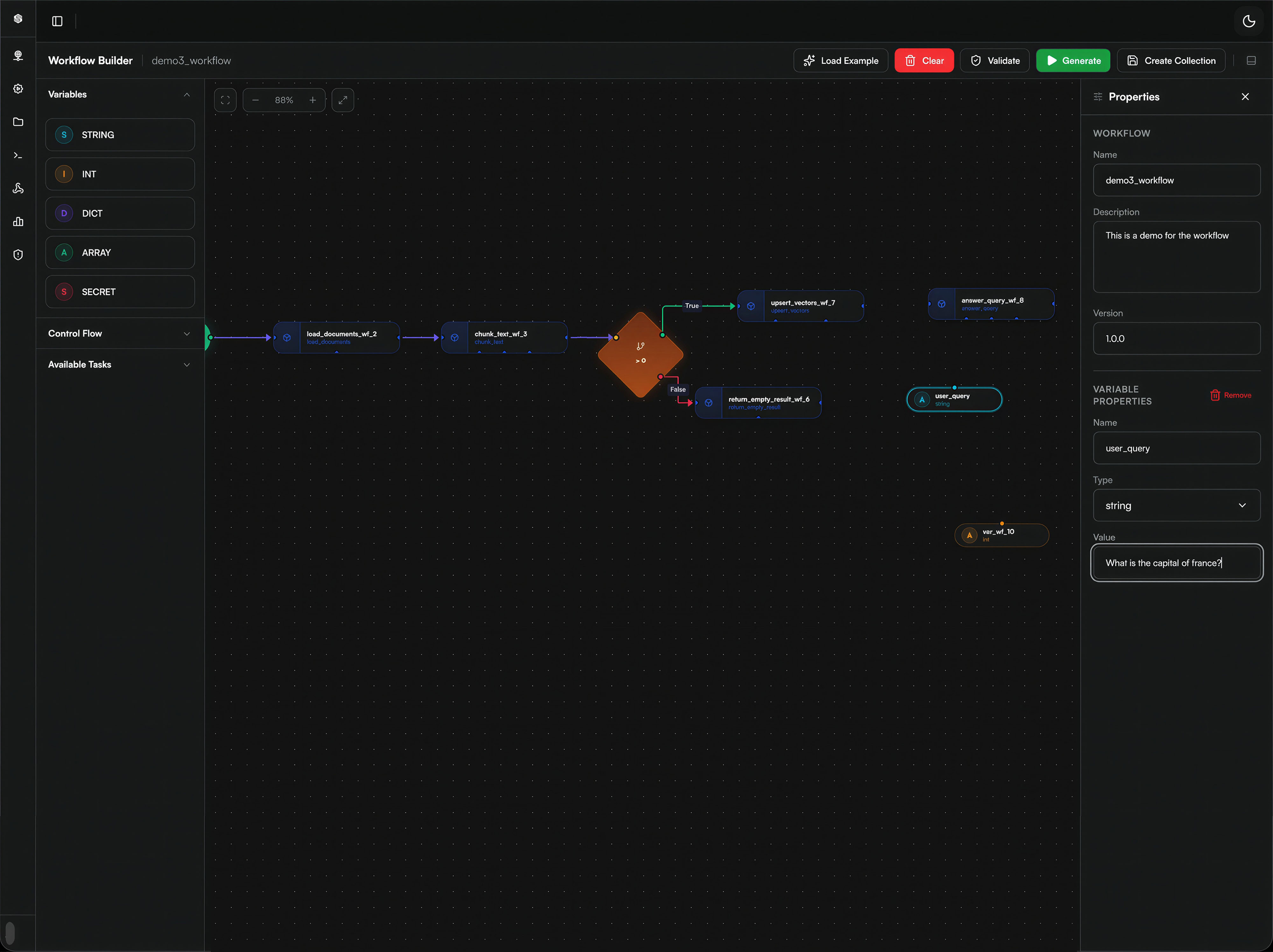1273x952 pixels.
Task: Switch theme with the moon icon
Action: (x=1248, y=21)
